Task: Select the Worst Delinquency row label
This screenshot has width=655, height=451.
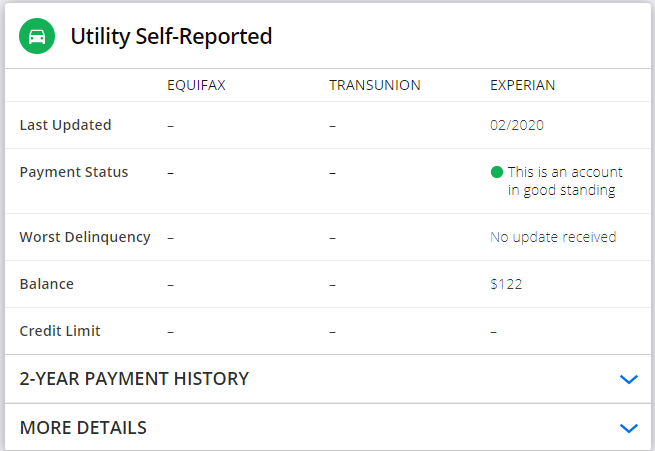Action: tap(85, 237)
